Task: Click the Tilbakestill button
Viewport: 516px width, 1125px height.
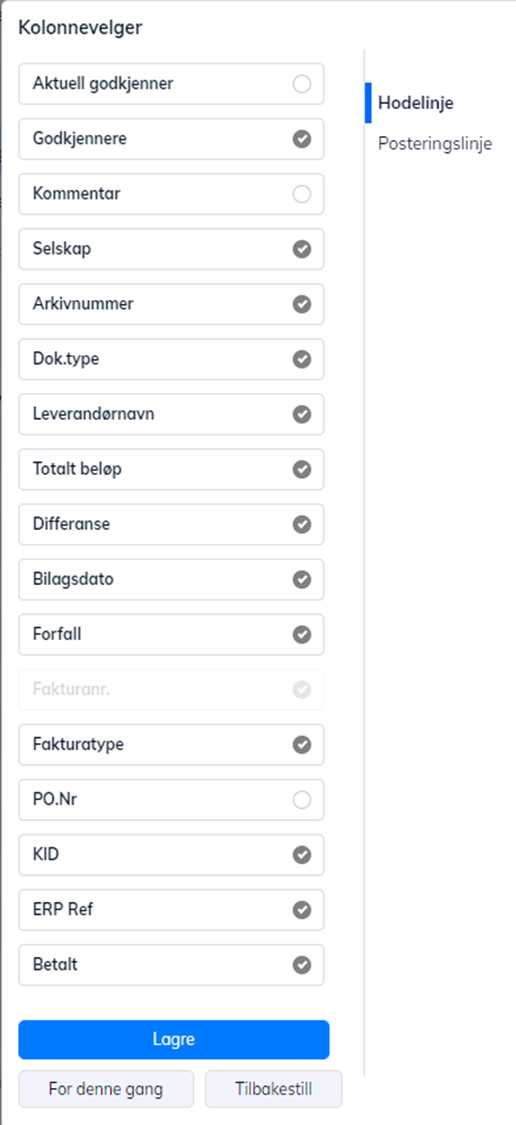Action: (x=273, y=1089)
